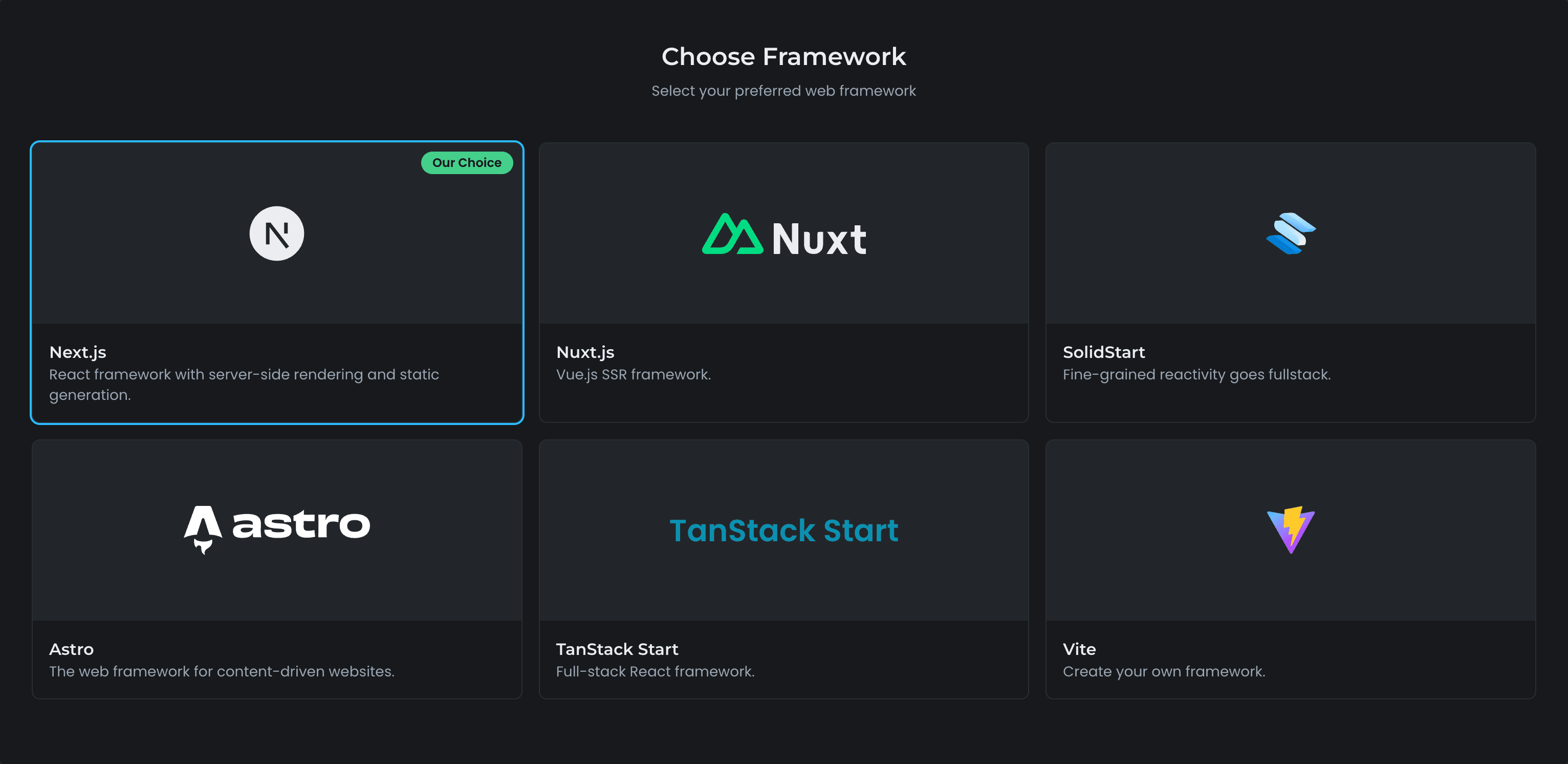
Task: Select the Nuxt.js card title
Action: click(x=585, y=352)
